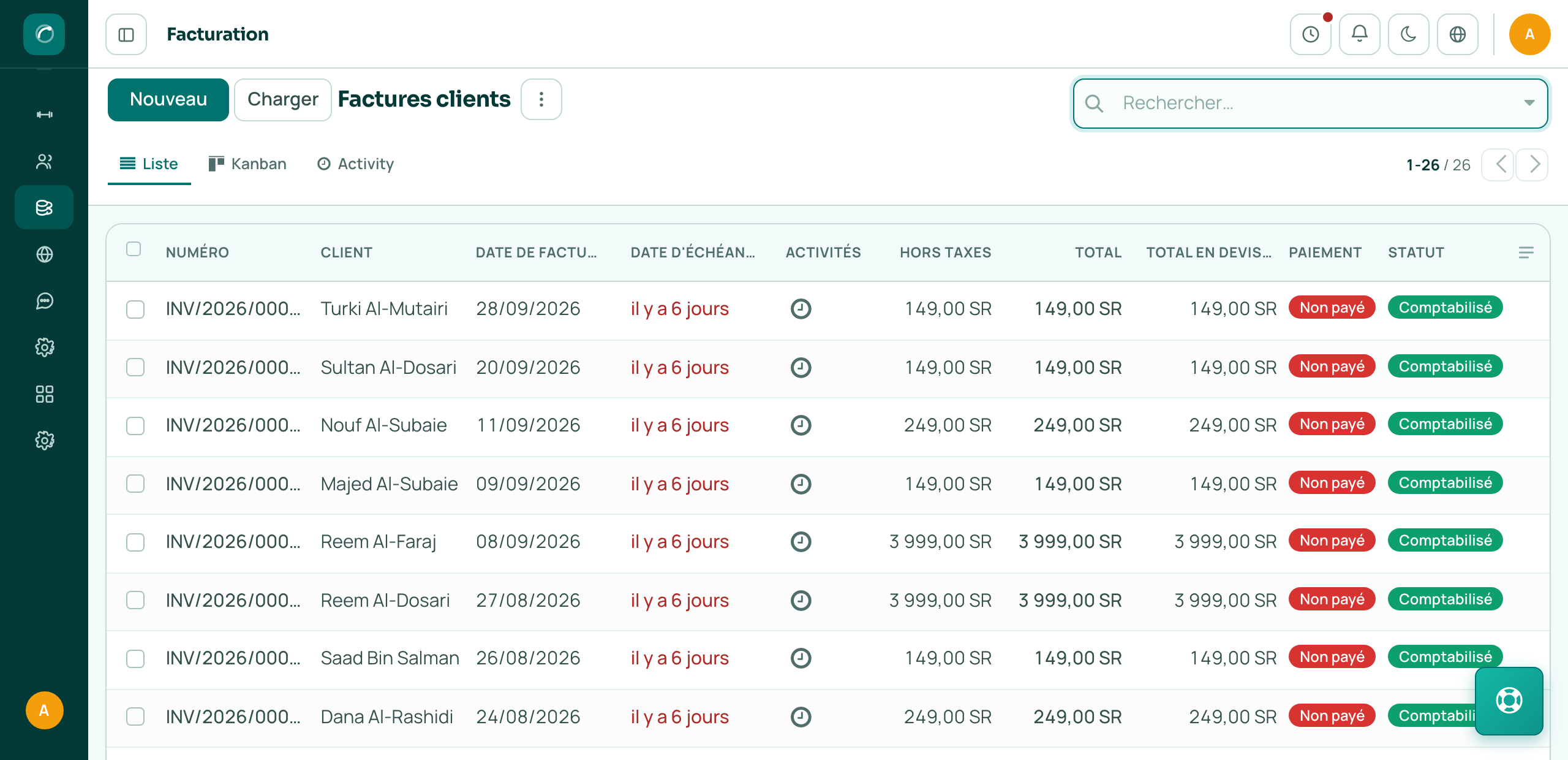Image resolution: width=1568 pixels, height=760 pixels.
Task: Switch to the Liste view tab
Action: tap(149, 164)
